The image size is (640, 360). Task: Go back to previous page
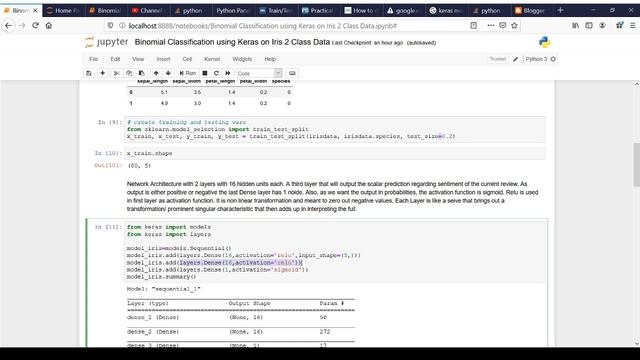[x=8, y=25]
